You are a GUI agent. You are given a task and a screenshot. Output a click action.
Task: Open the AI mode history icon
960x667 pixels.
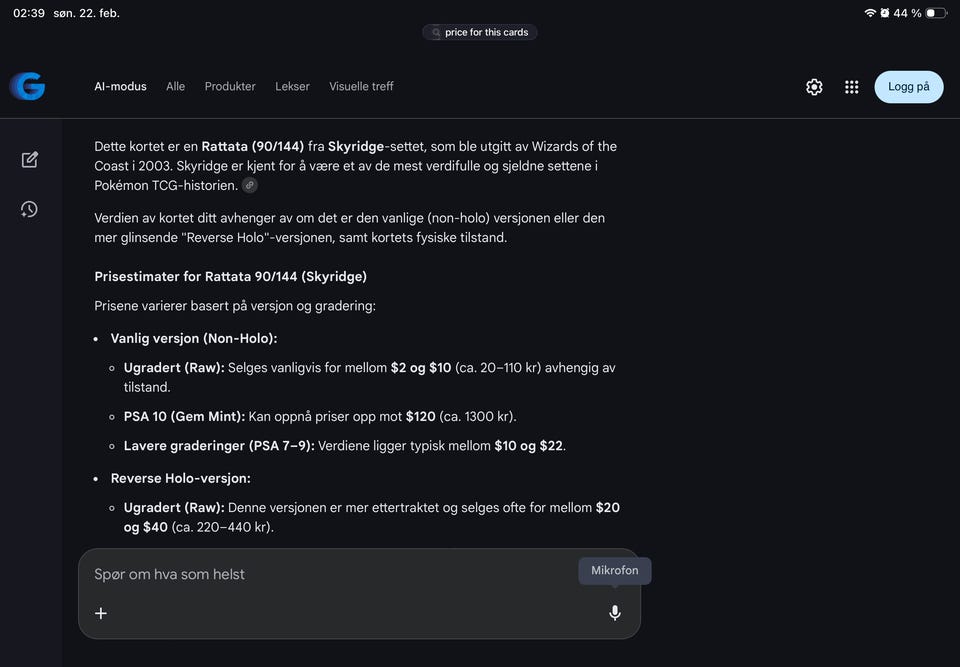pos(30,209)
